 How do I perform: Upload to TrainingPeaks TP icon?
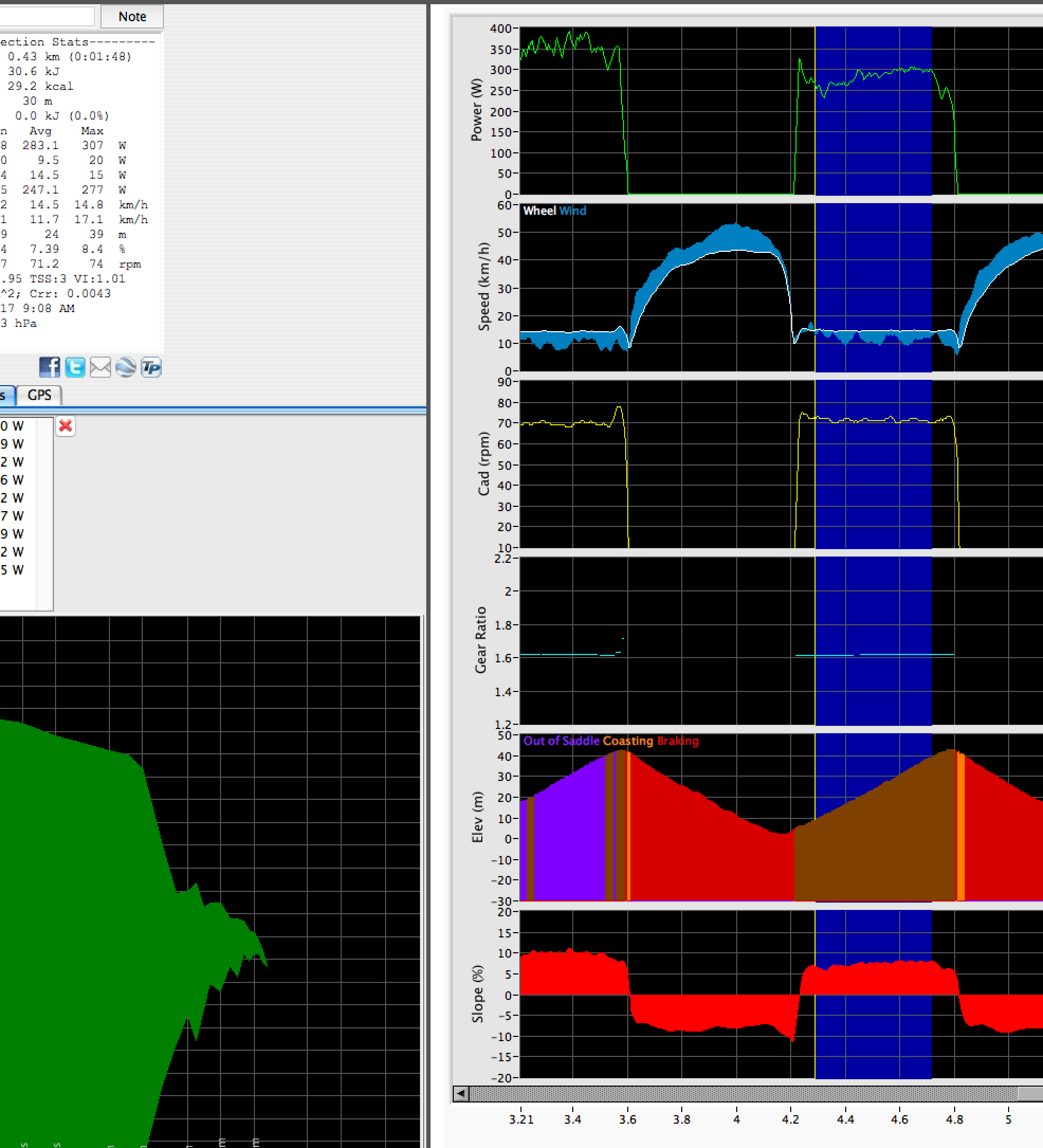151,367
